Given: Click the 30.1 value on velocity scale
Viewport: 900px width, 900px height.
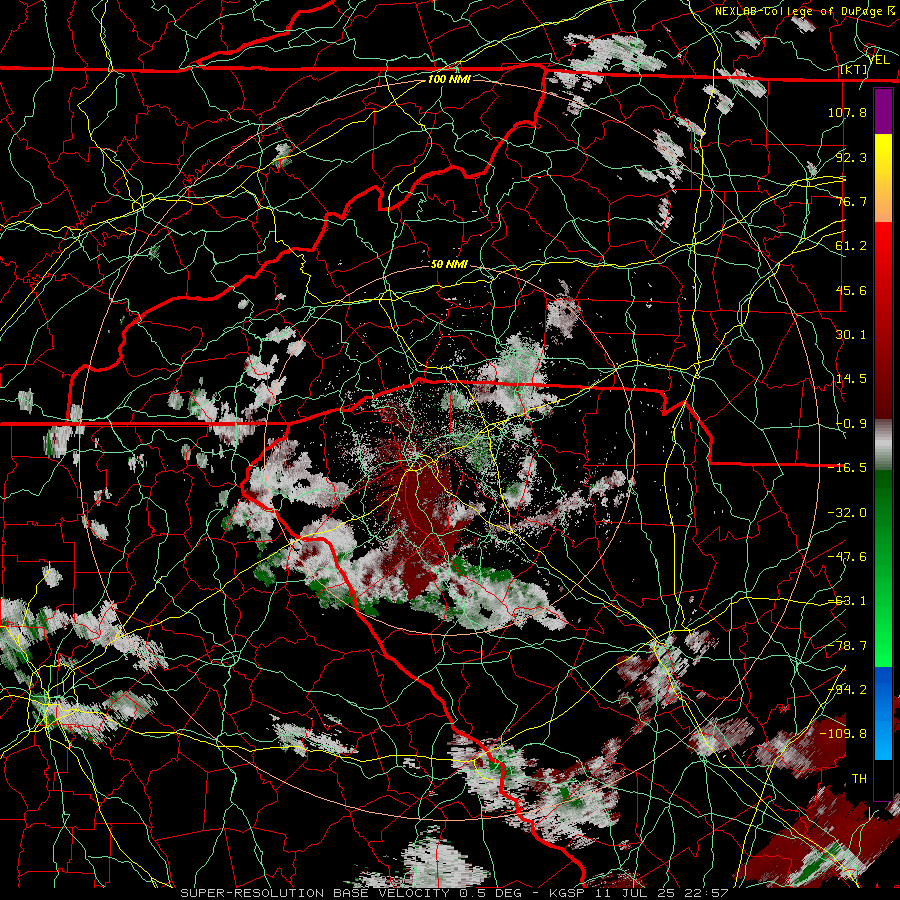Looking at the screenshot, I should tap(851, 335).
